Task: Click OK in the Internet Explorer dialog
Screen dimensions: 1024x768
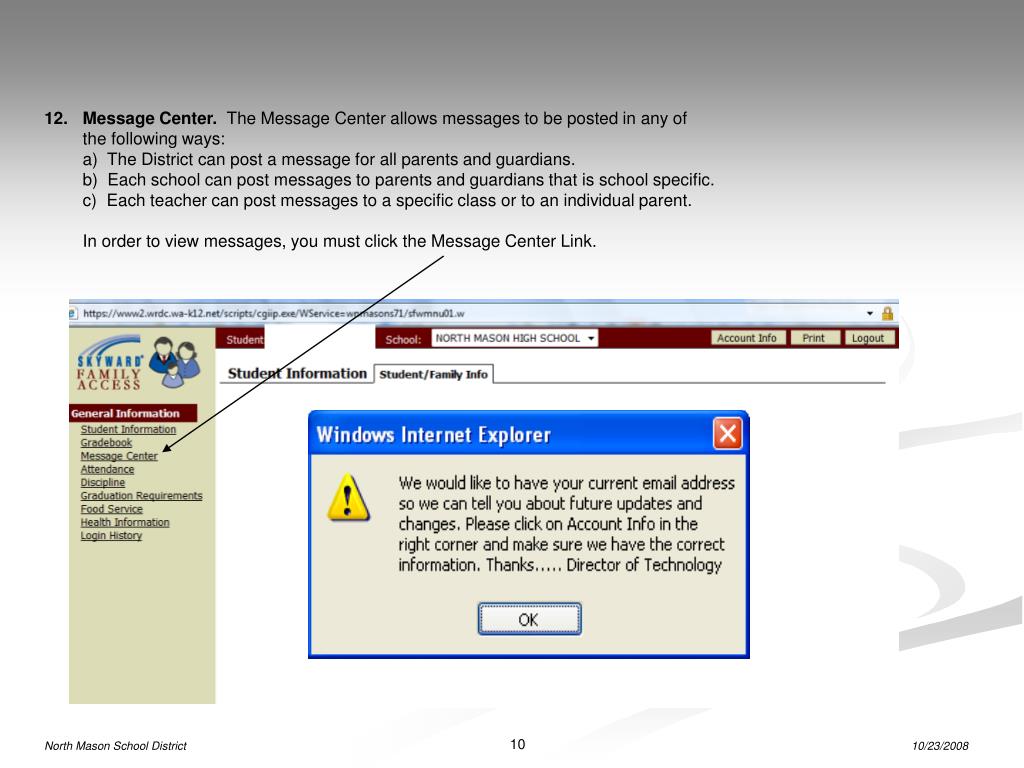Action: click(529, 618)
